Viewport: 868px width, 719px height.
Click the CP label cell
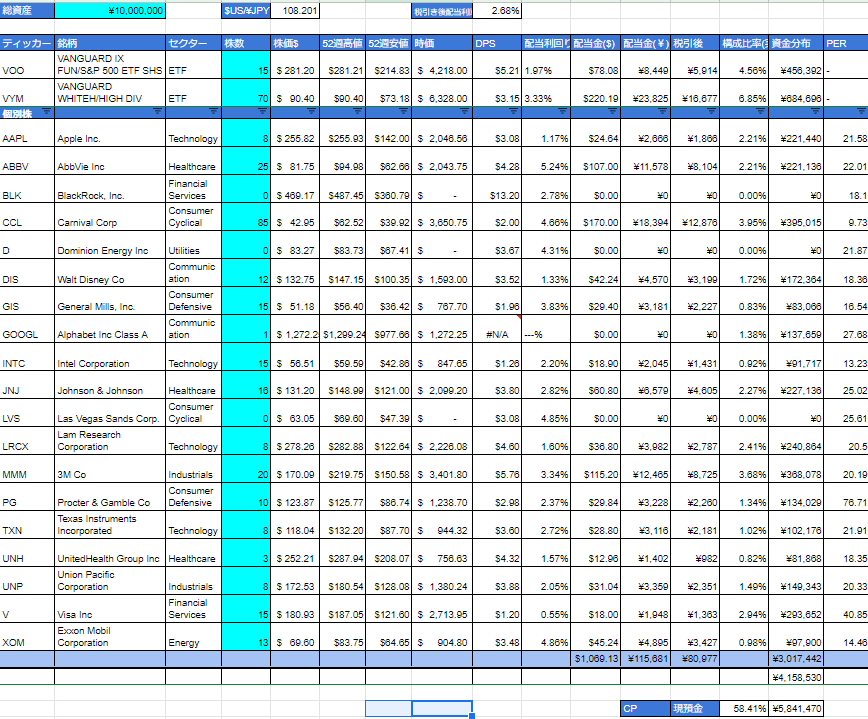pyautogui.click(x=645, y=708)
